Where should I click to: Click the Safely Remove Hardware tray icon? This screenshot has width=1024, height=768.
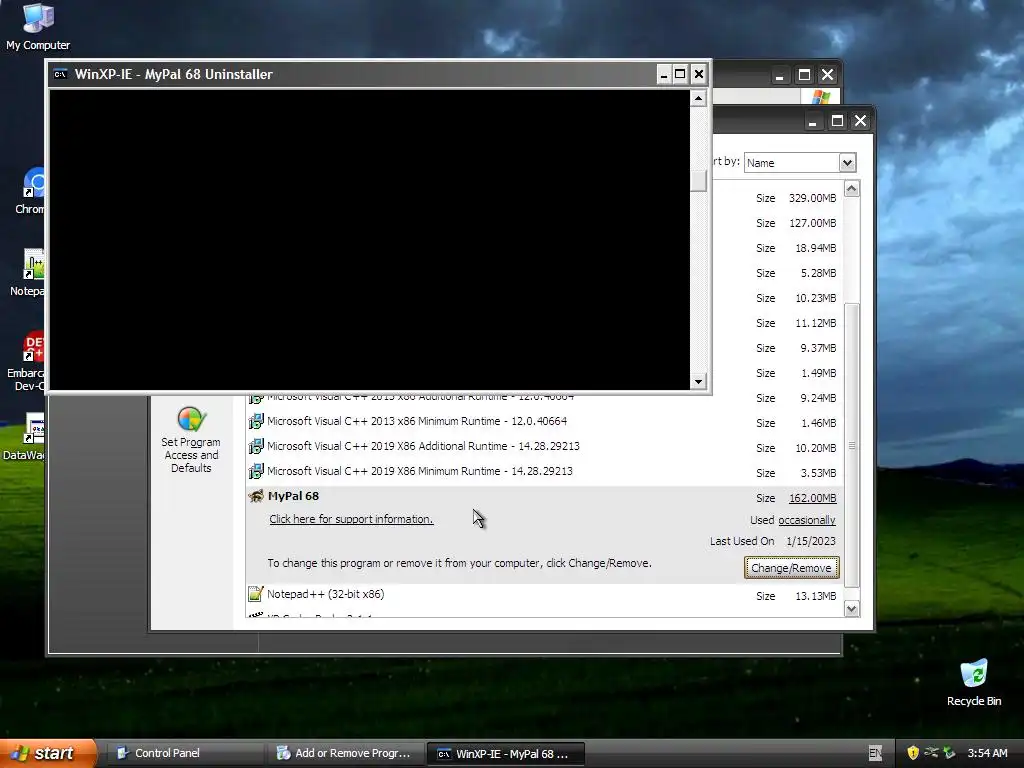(949, 753)
